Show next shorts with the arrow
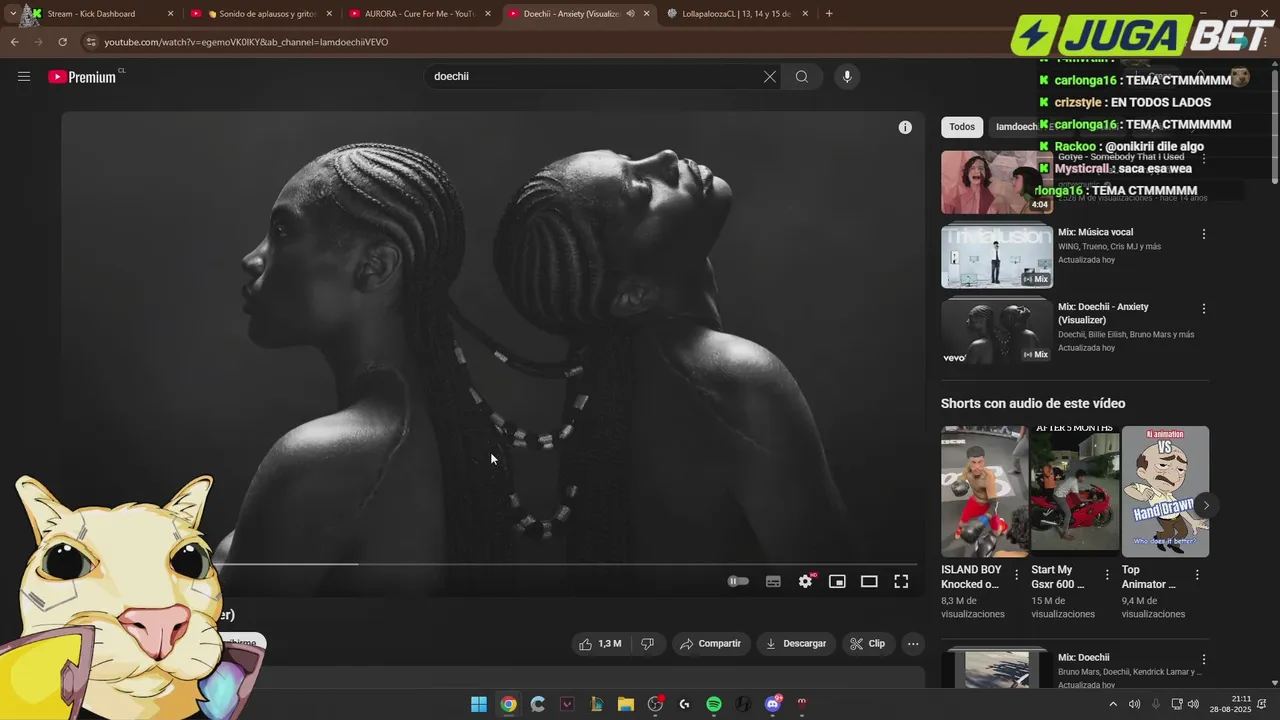The image size is (1280, 720). [1206, 505]
